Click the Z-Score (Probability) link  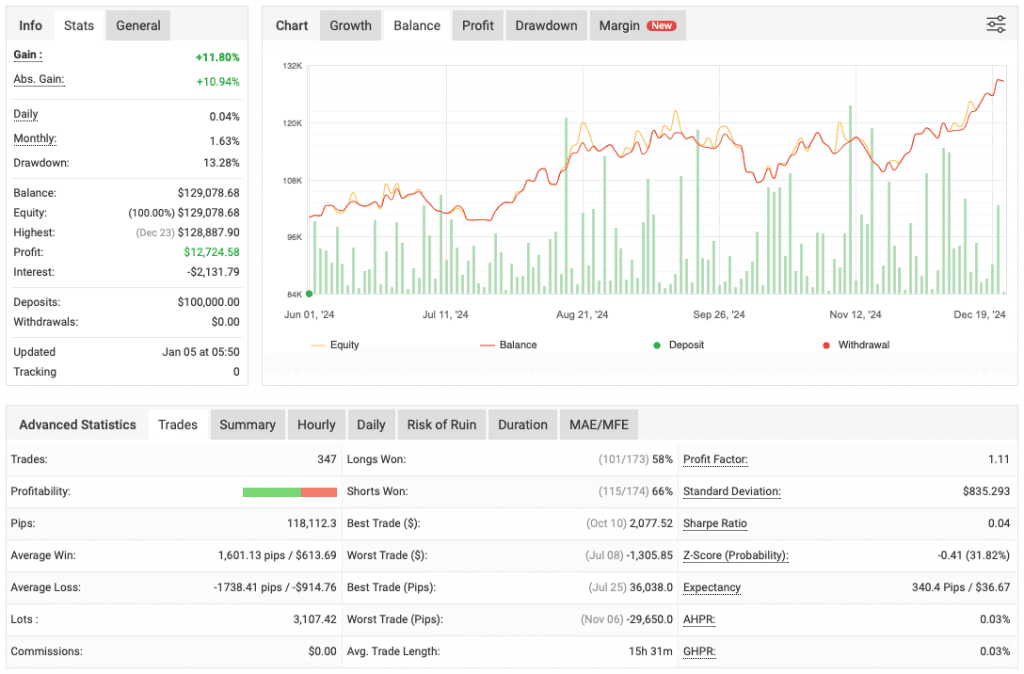coord(736,555)
